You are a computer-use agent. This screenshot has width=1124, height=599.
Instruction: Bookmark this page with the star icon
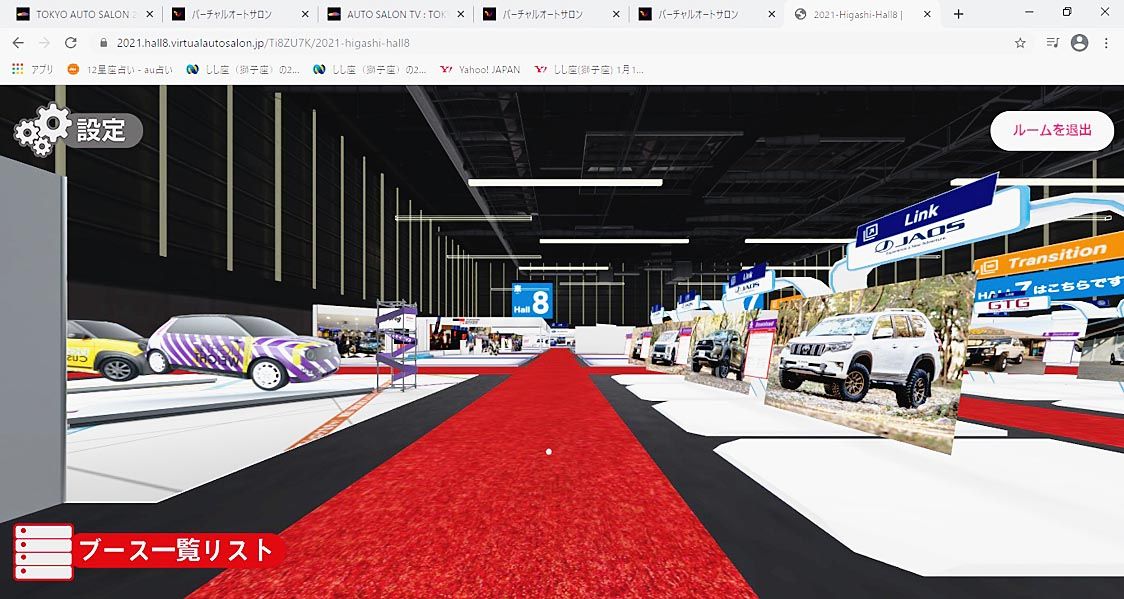tap(1020, 43)
